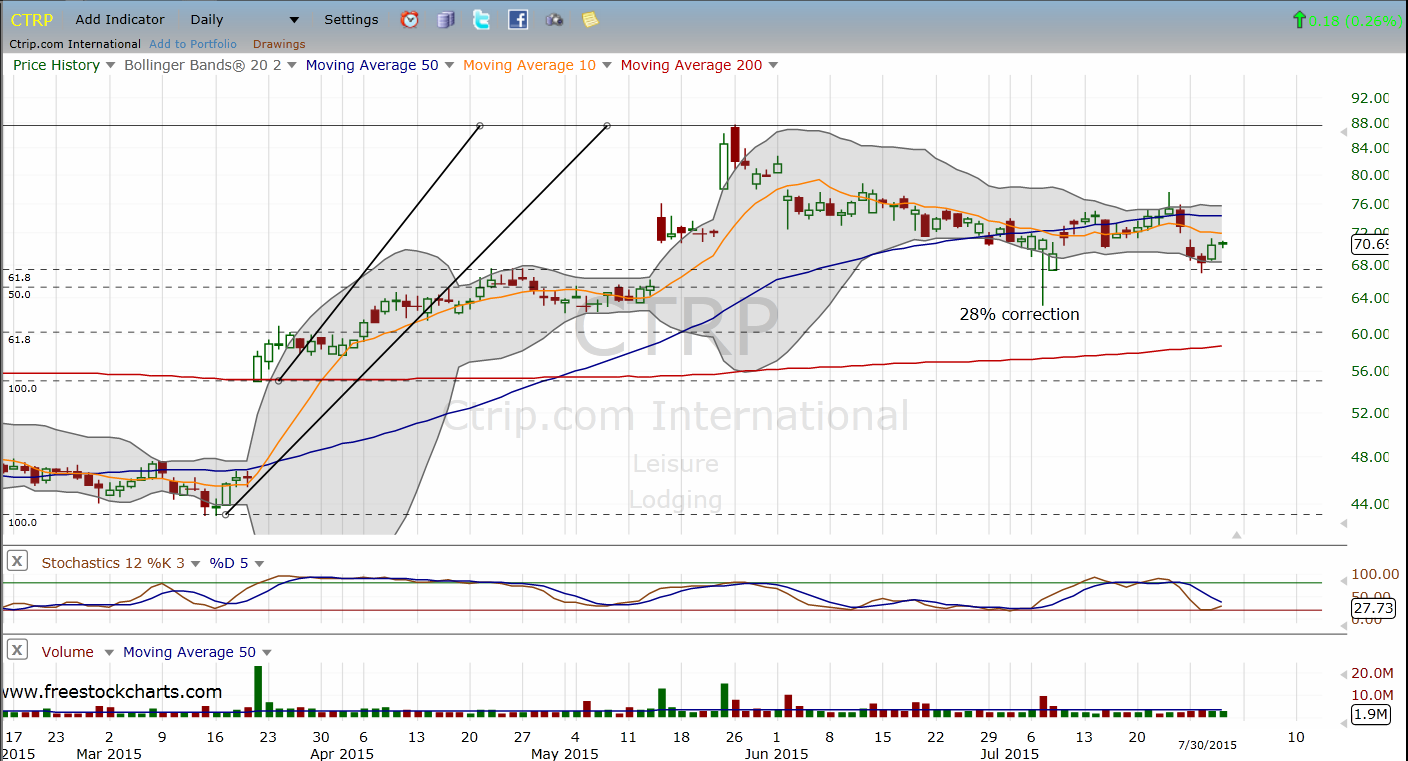Visit the www.freestockcharts.com link
Screen dimensions: 1408x761
point(112,692)
